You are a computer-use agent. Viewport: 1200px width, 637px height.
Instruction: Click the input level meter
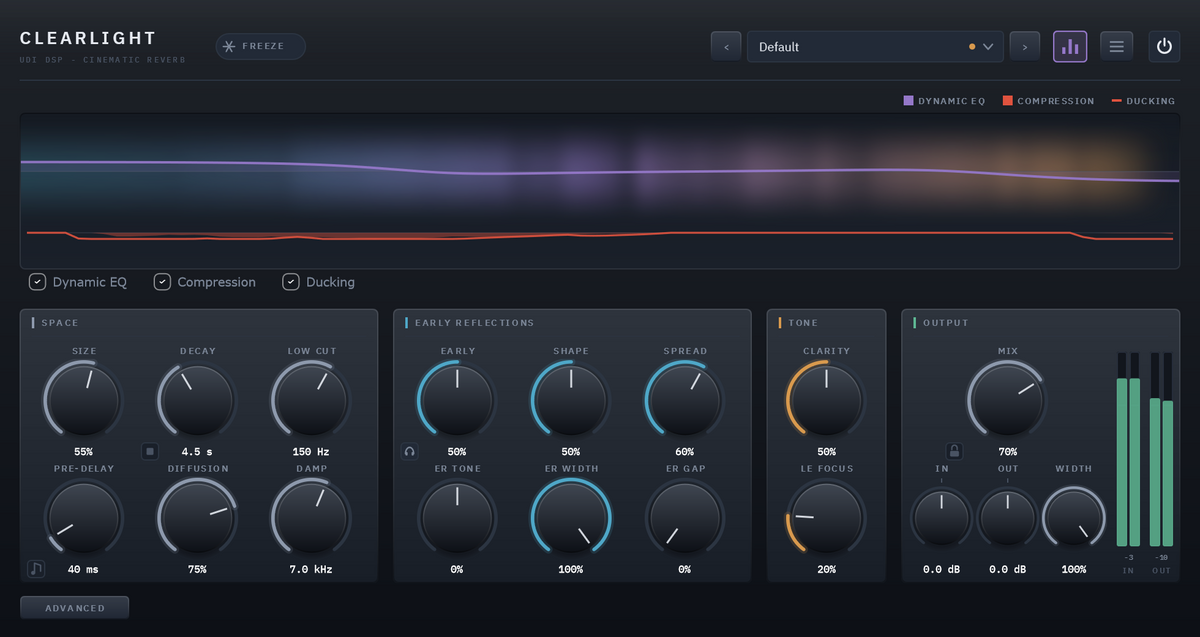click(x=1128, y=449)
